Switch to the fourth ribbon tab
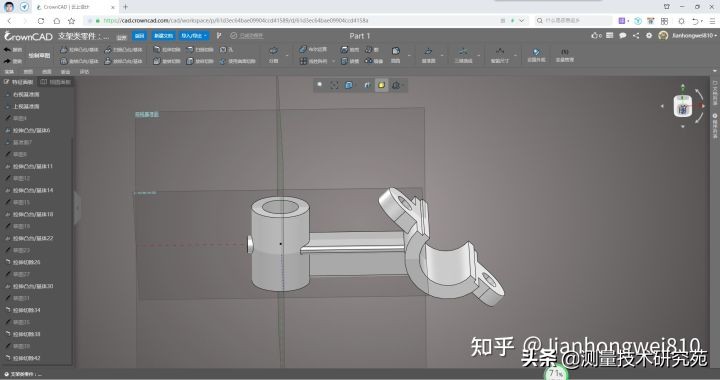 click(x=66, y=72)
